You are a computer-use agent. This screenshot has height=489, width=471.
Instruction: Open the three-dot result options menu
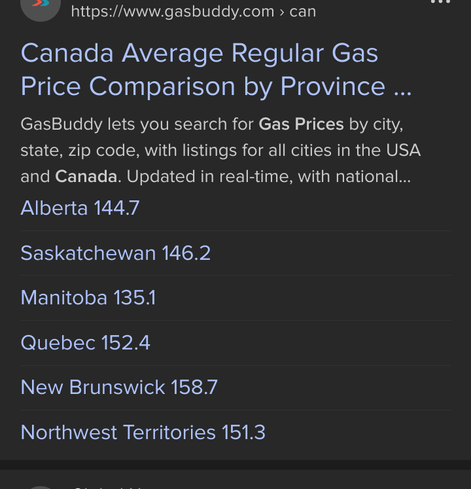440,2
